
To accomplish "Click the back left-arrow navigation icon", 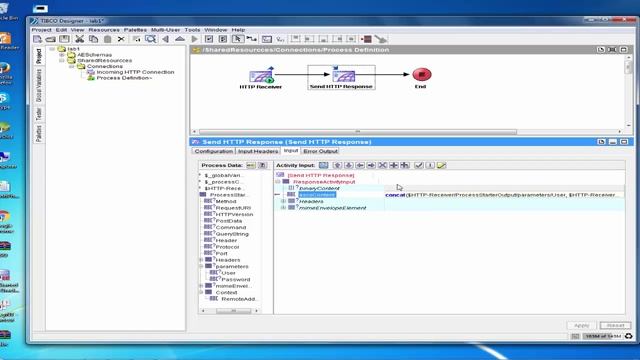I will (x=165, y=39).
